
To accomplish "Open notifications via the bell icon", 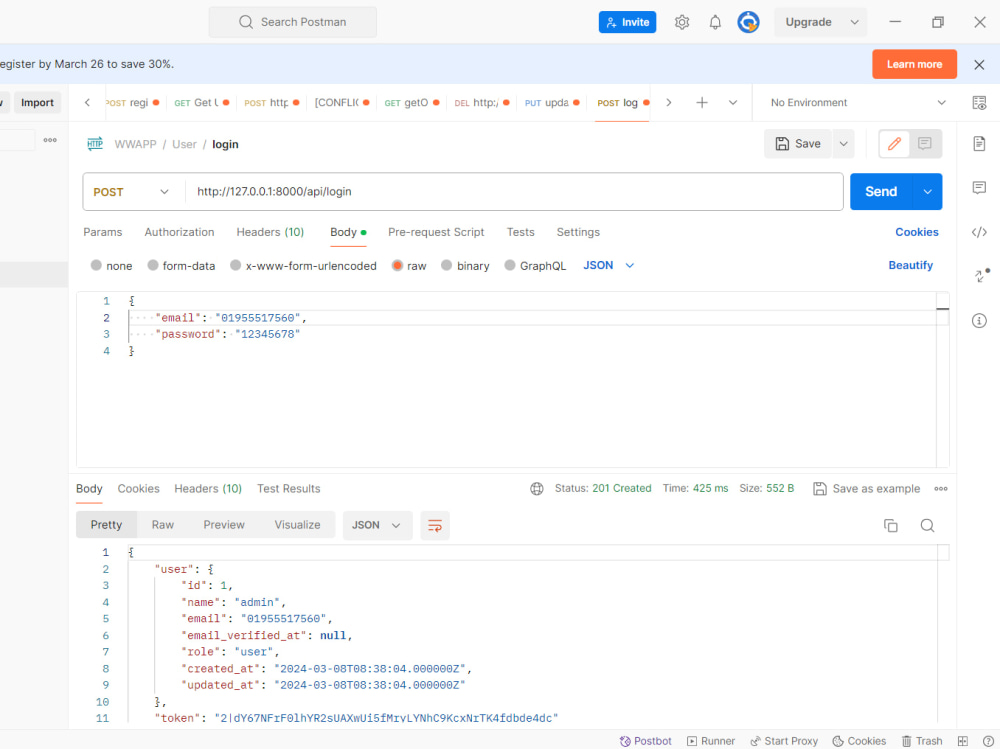I will pyautogui.click(x=715, y=21).
